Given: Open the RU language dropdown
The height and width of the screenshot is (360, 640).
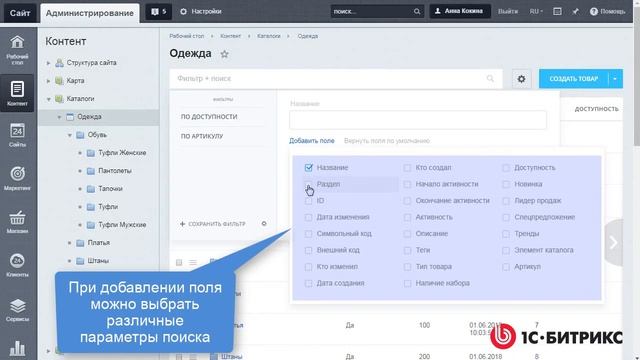Looking at the screenshot, I should pos(536,11).
